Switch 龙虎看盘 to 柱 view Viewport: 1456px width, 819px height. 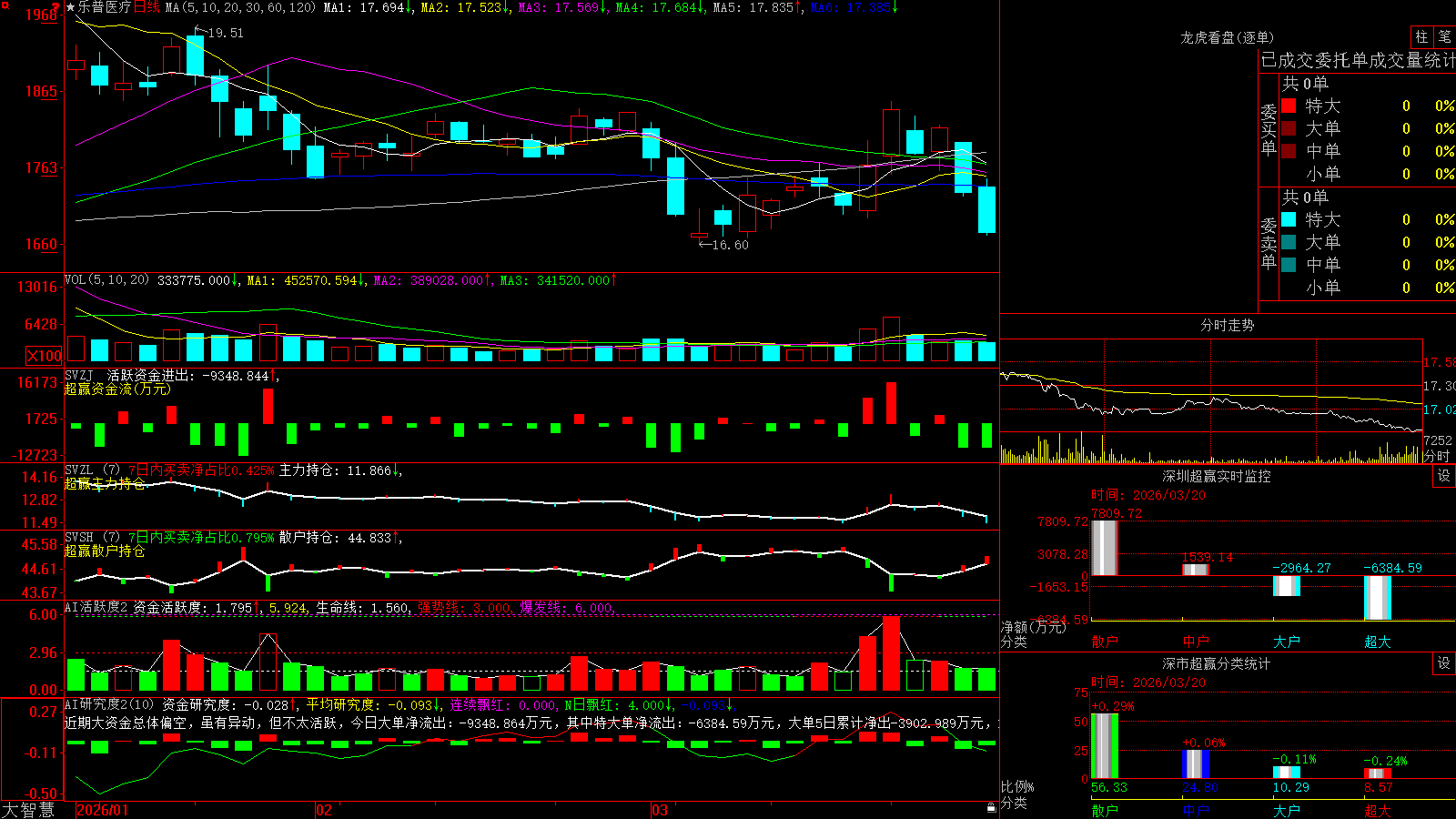click(1421, 37)
